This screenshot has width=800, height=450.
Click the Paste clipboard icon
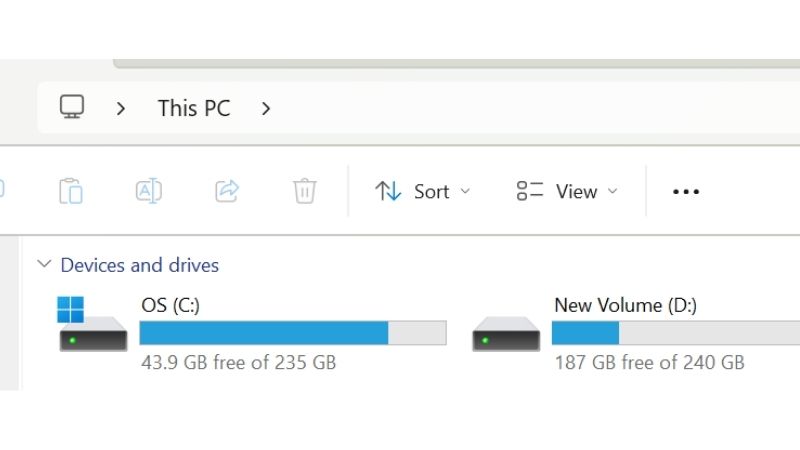70,191
